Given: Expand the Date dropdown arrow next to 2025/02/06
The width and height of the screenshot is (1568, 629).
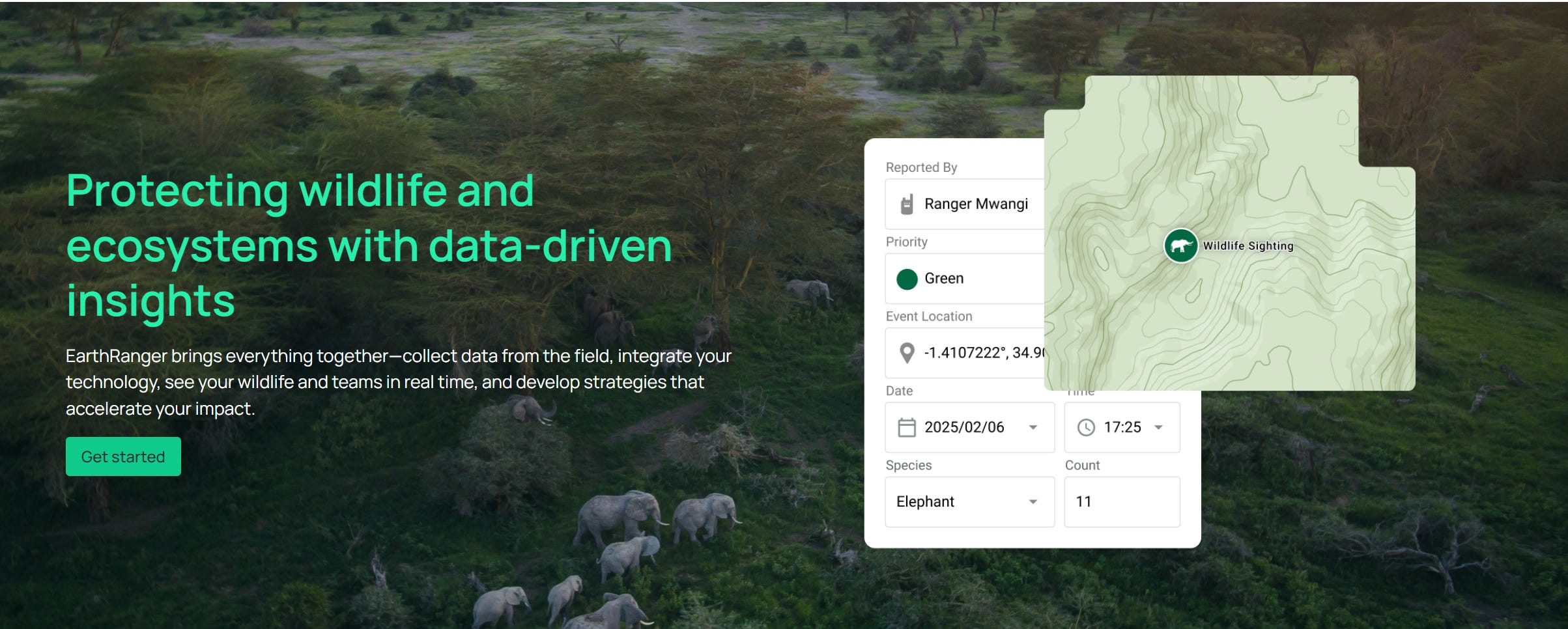Looking at the screenshot, I should tap(1033, 427).
